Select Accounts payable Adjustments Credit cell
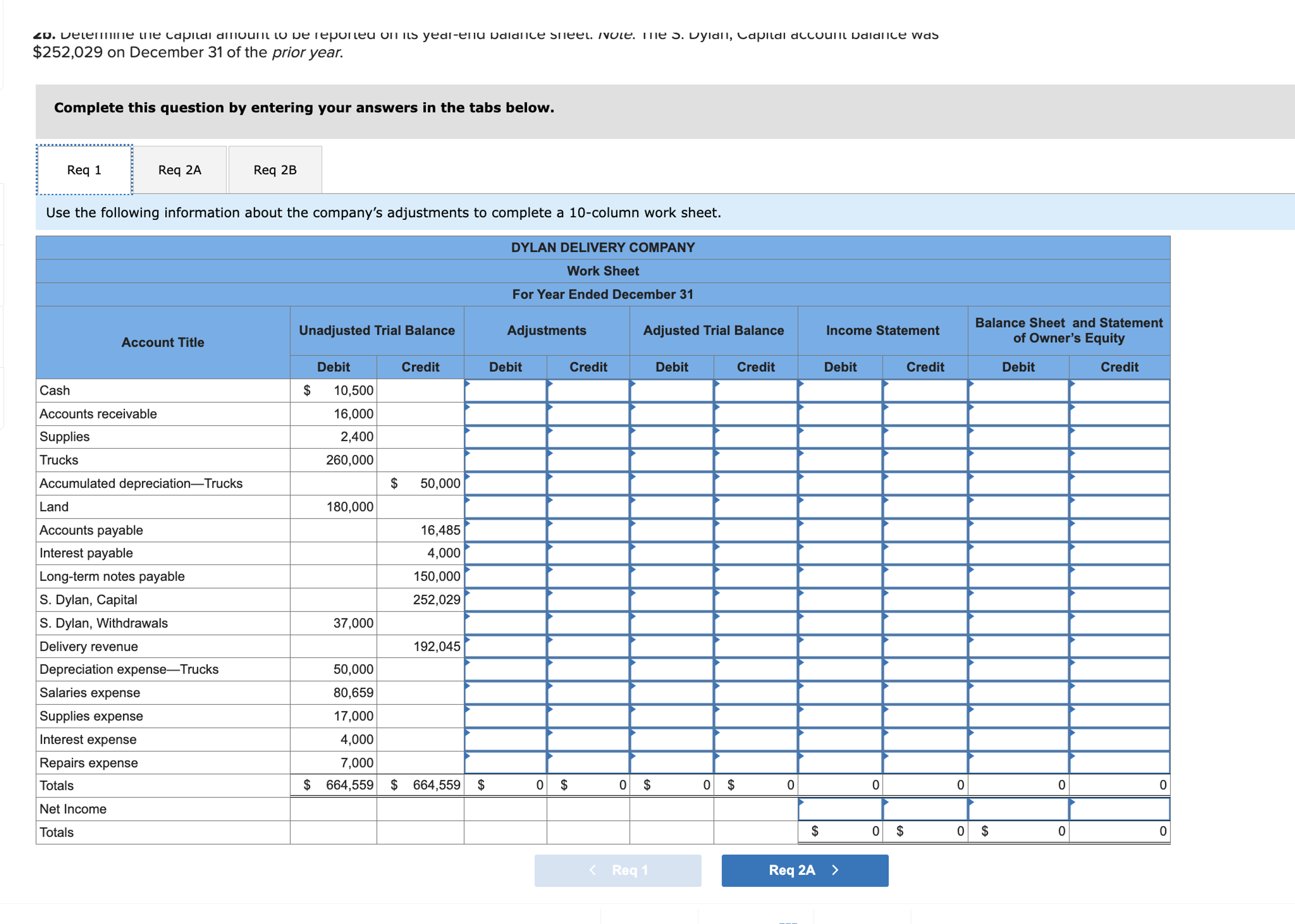 pyautogui.click(x=588, y=530)
